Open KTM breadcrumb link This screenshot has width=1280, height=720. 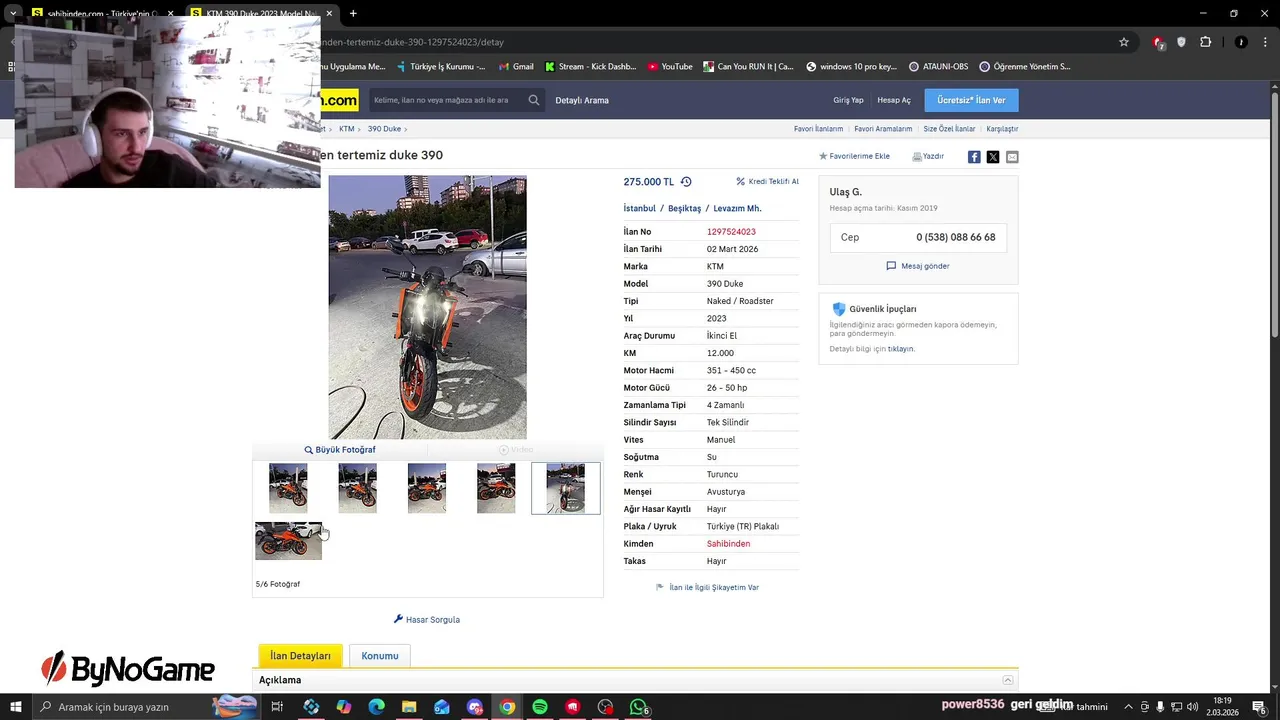[x=347, y=129]
